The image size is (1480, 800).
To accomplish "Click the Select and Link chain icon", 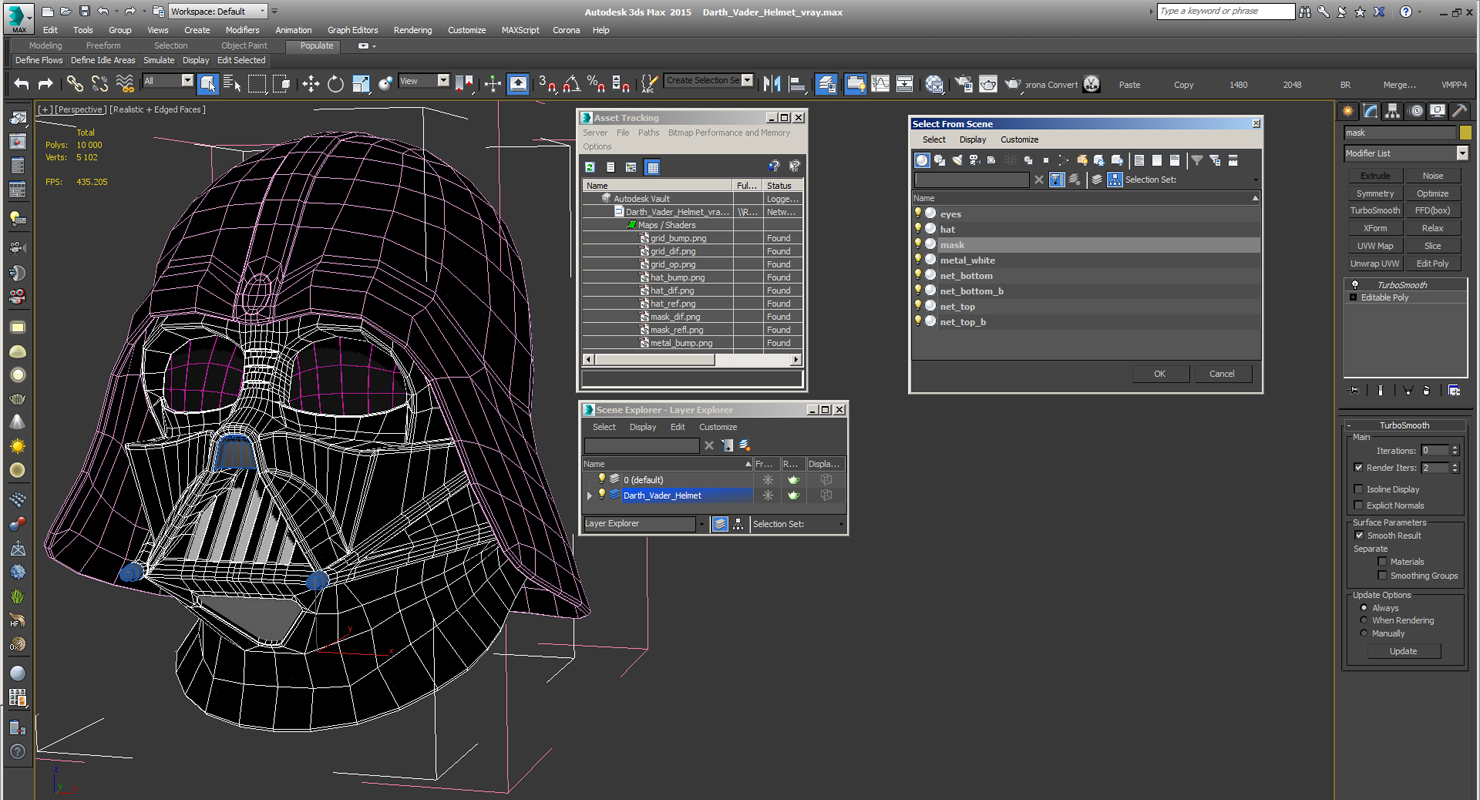I will [x=75, y=84].
